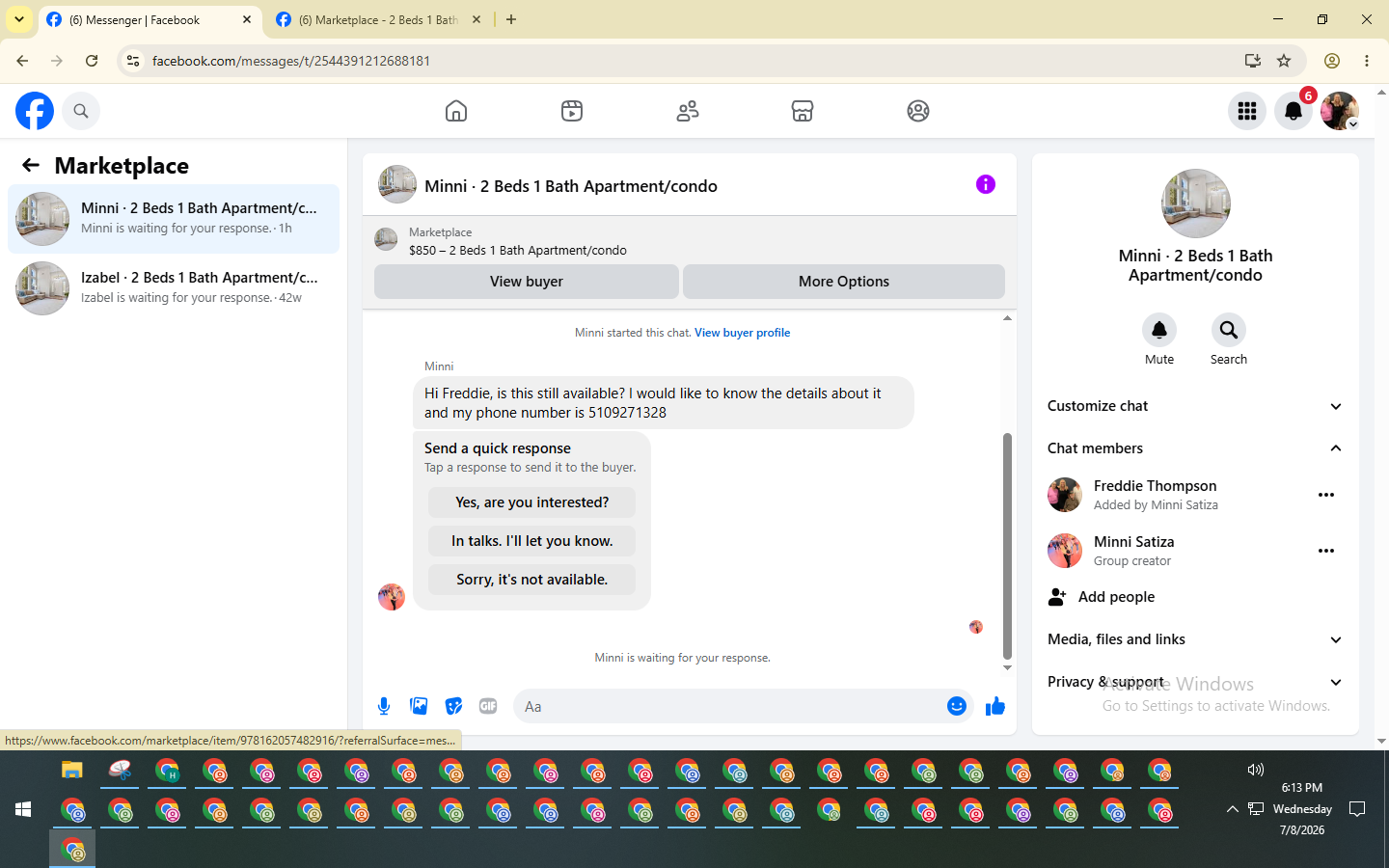Open the $850 listing link in chat header
1389x868 pixels.
click(518, 250)
